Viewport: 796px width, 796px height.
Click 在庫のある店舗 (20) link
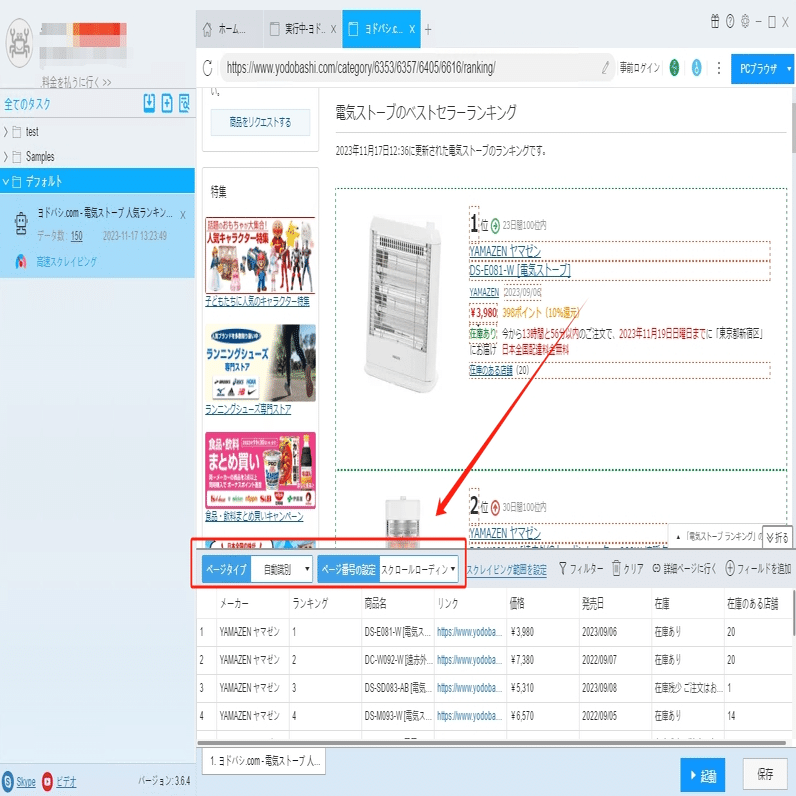499,370
